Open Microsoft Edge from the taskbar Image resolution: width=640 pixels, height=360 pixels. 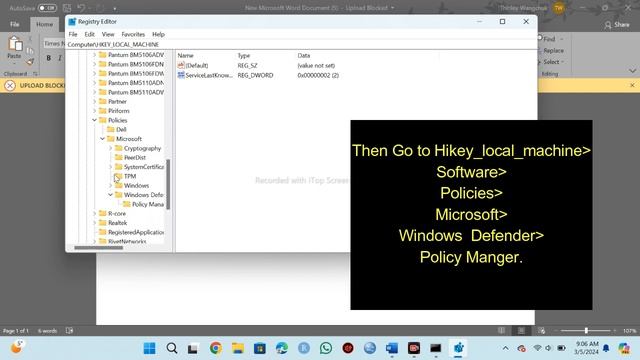(282, 348)
